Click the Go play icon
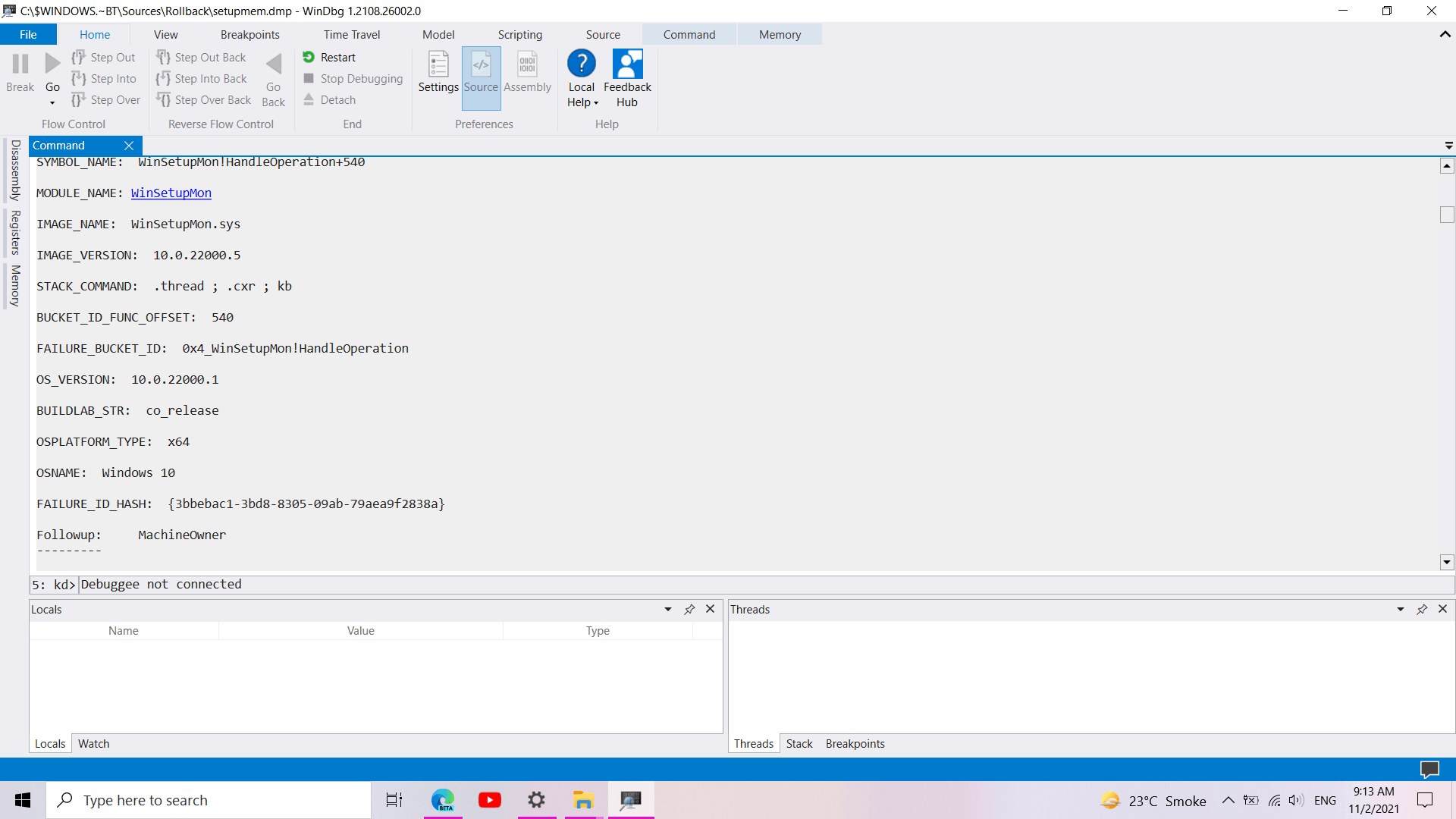 [x=52, y=64]
